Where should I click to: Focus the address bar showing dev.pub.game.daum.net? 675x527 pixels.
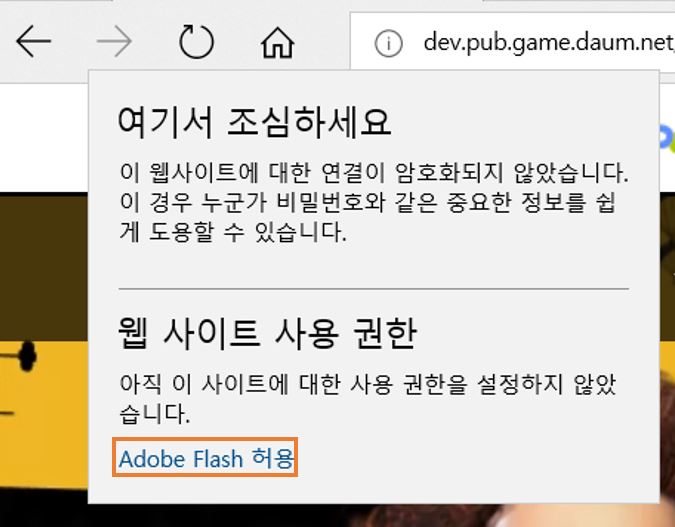512,42
